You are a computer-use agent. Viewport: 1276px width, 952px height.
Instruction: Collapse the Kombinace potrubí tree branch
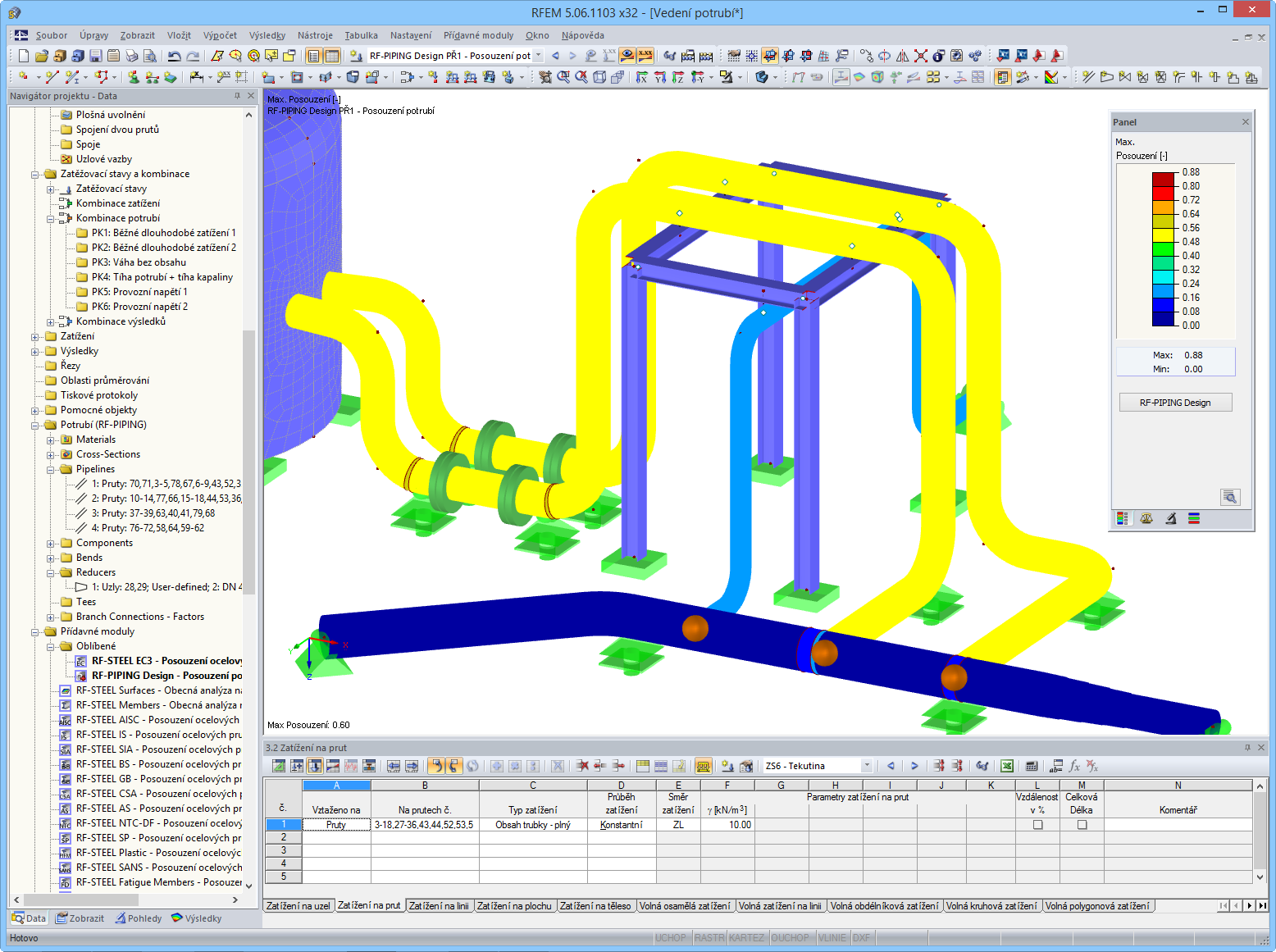click(x=52, y=218)
